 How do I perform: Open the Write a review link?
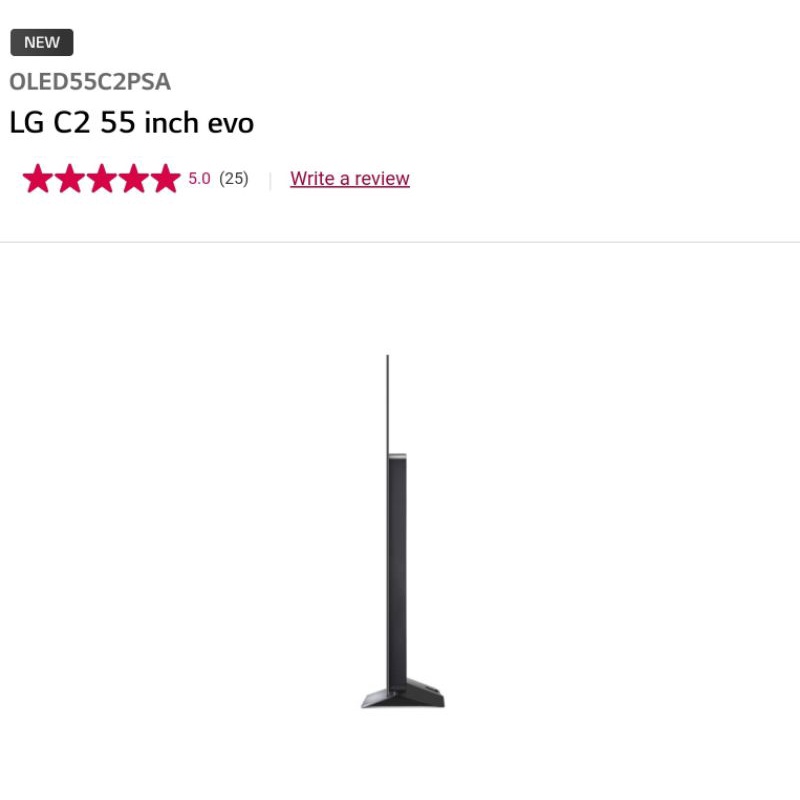pos(349,179)
